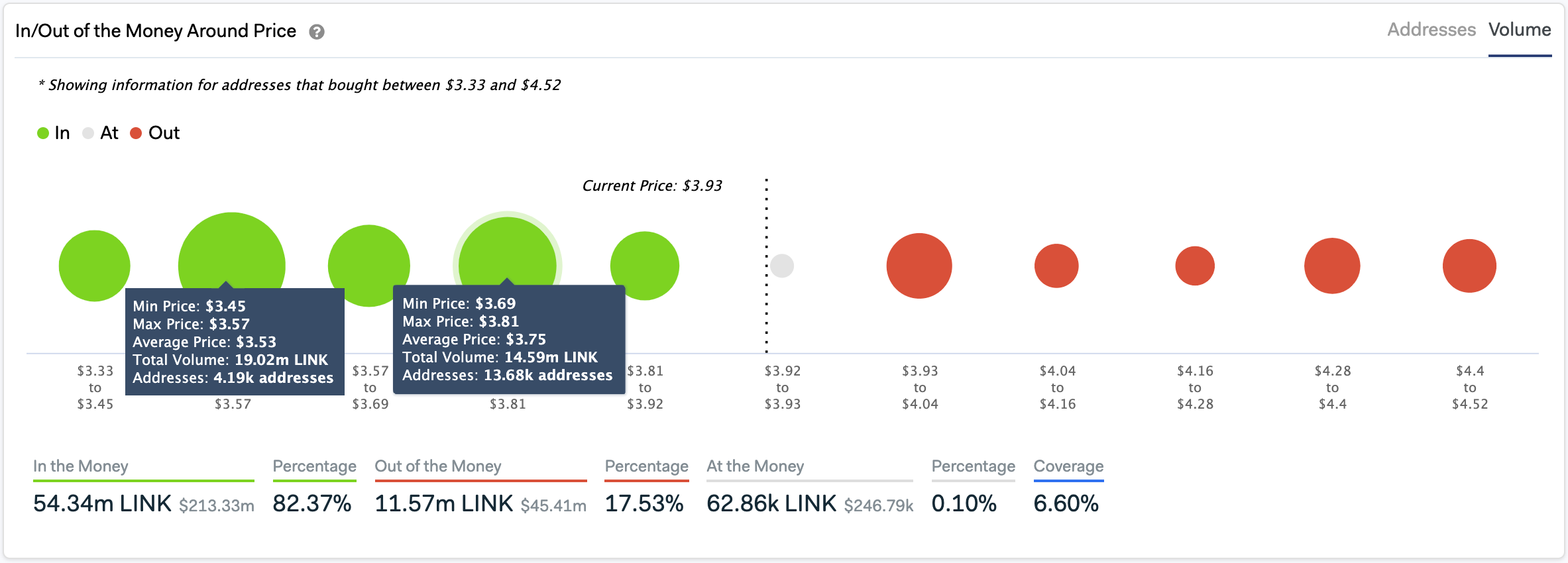Click the Out of the Money summary heading
Screen dimensions: 1568x563
pos(438,466)
